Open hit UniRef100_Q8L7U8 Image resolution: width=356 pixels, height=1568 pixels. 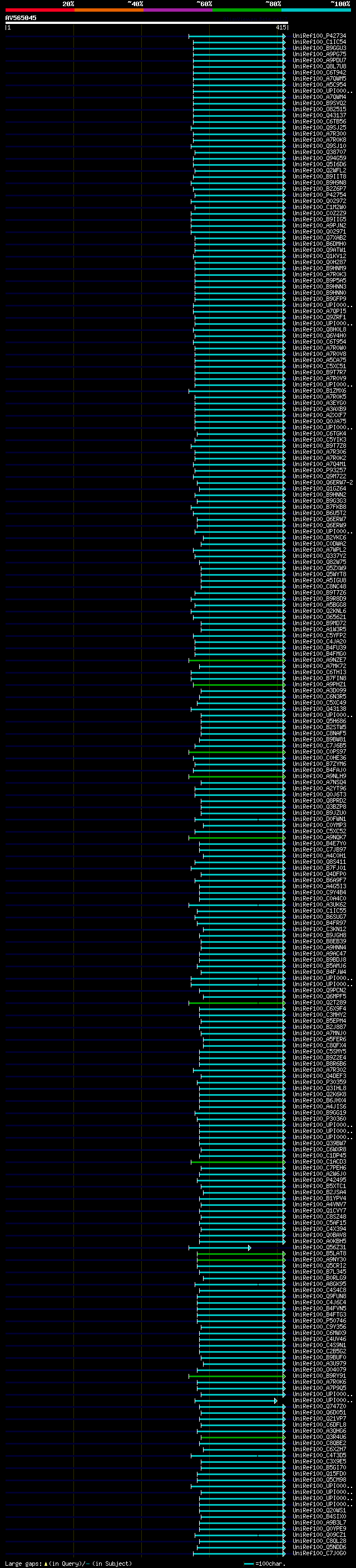point(319,66)
